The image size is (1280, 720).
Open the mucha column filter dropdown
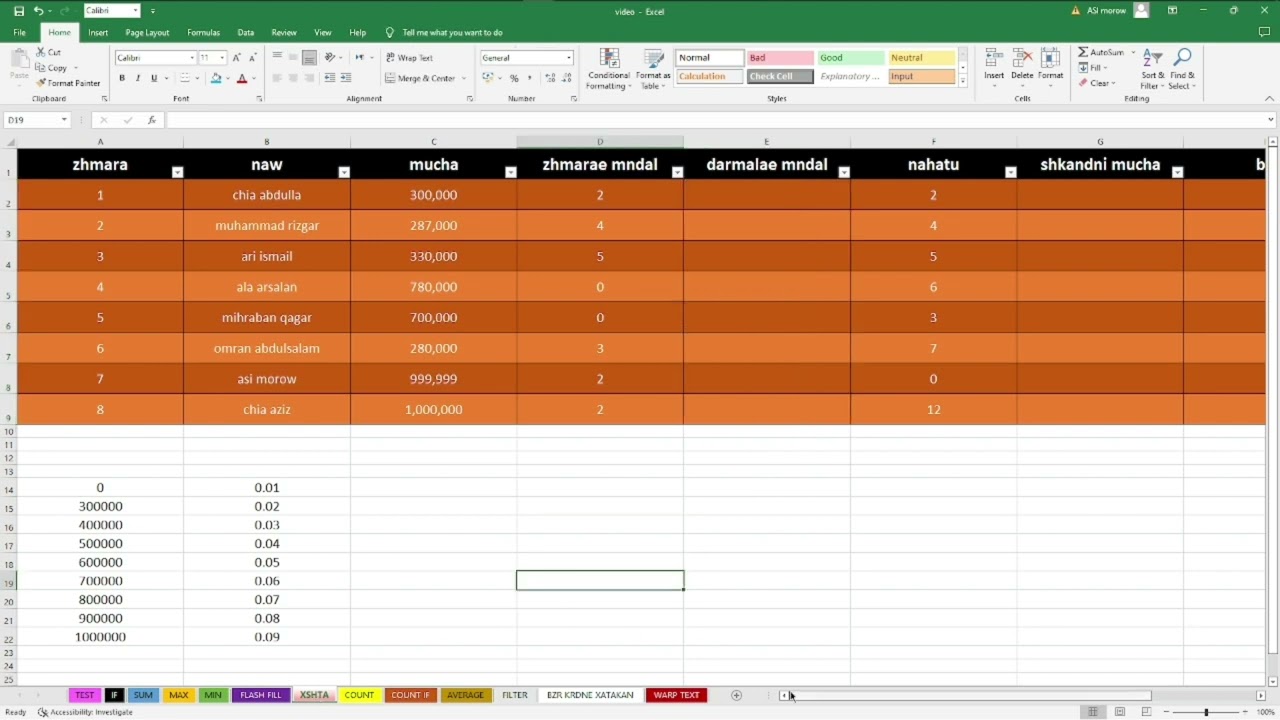coord(510,172)
